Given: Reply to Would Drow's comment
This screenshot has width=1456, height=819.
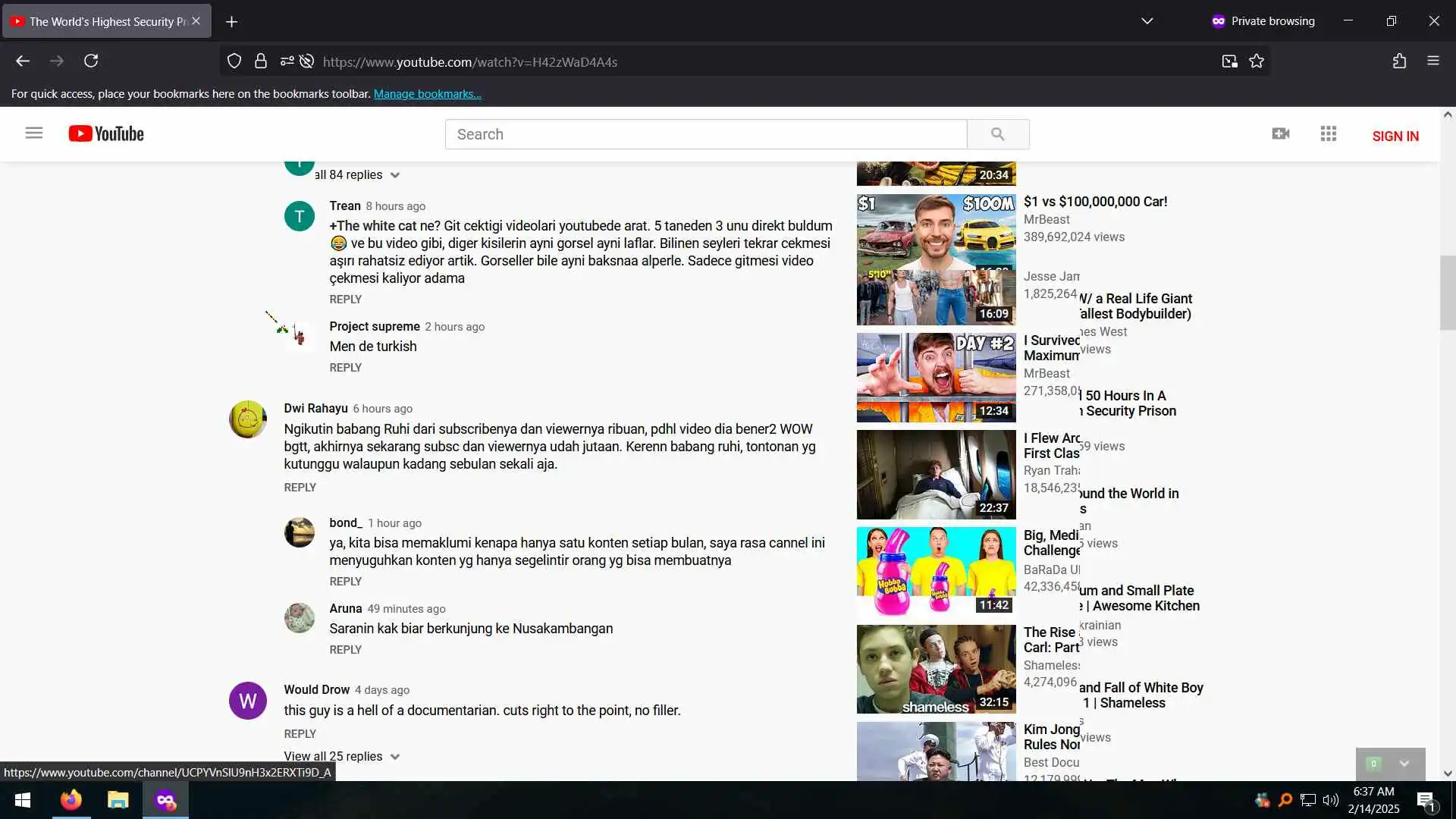Looking at the screenshot, I should click(300, 733).
